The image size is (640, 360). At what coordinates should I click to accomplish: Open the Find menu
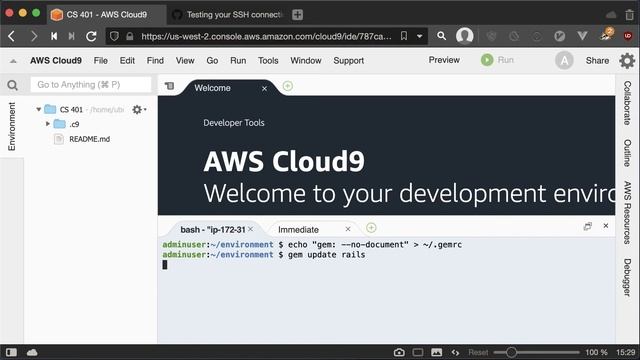coord(155,60)
